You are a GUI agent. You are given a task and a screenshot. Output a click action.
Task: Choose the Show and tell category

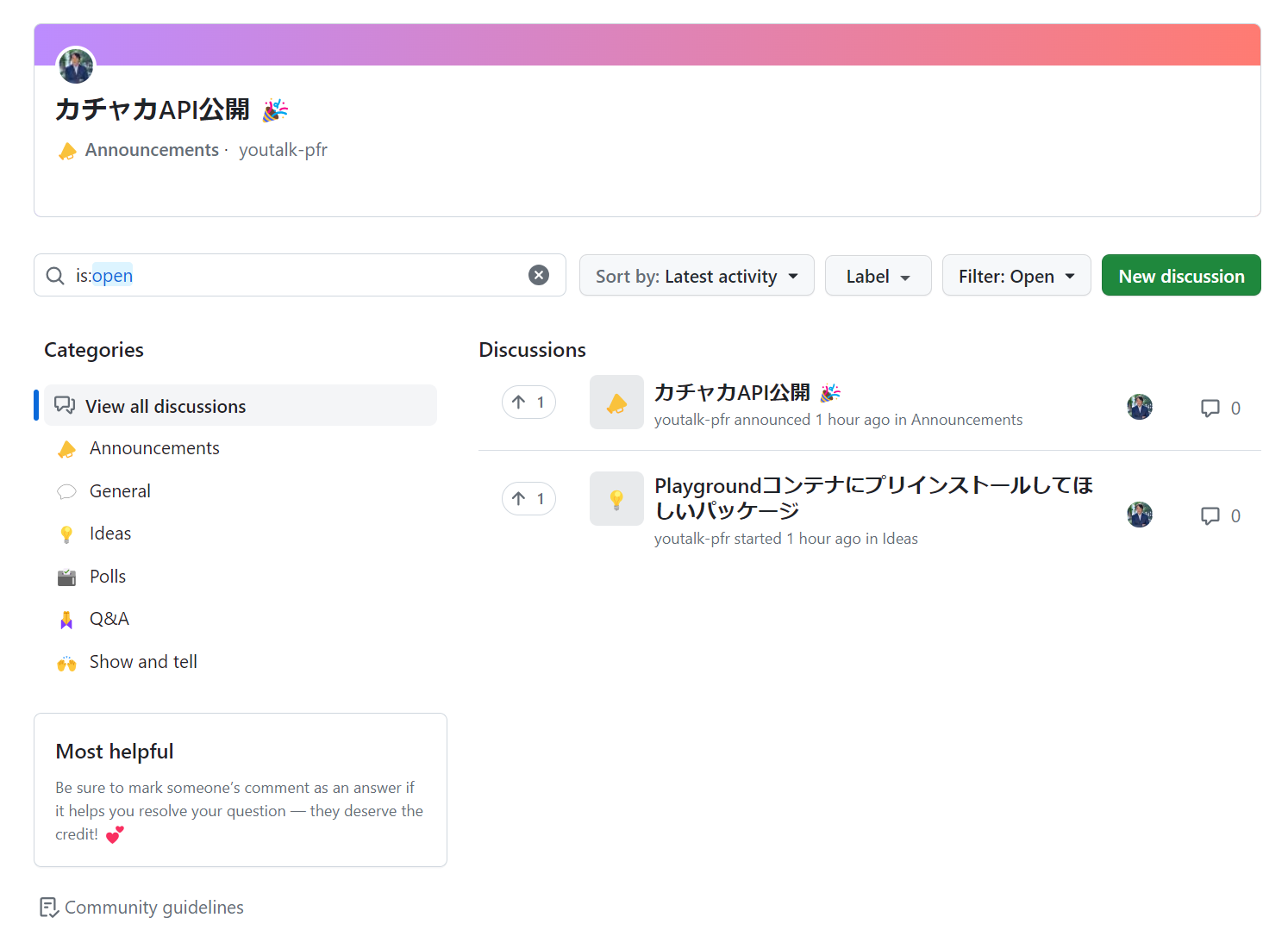(143, 662)
